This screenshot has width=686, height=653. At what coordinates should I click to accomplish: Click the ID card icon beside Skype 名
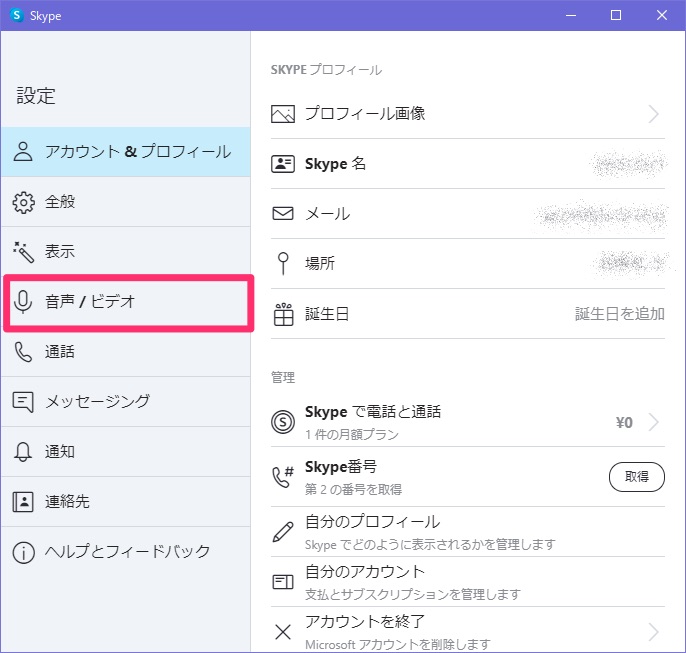[283, 164]
